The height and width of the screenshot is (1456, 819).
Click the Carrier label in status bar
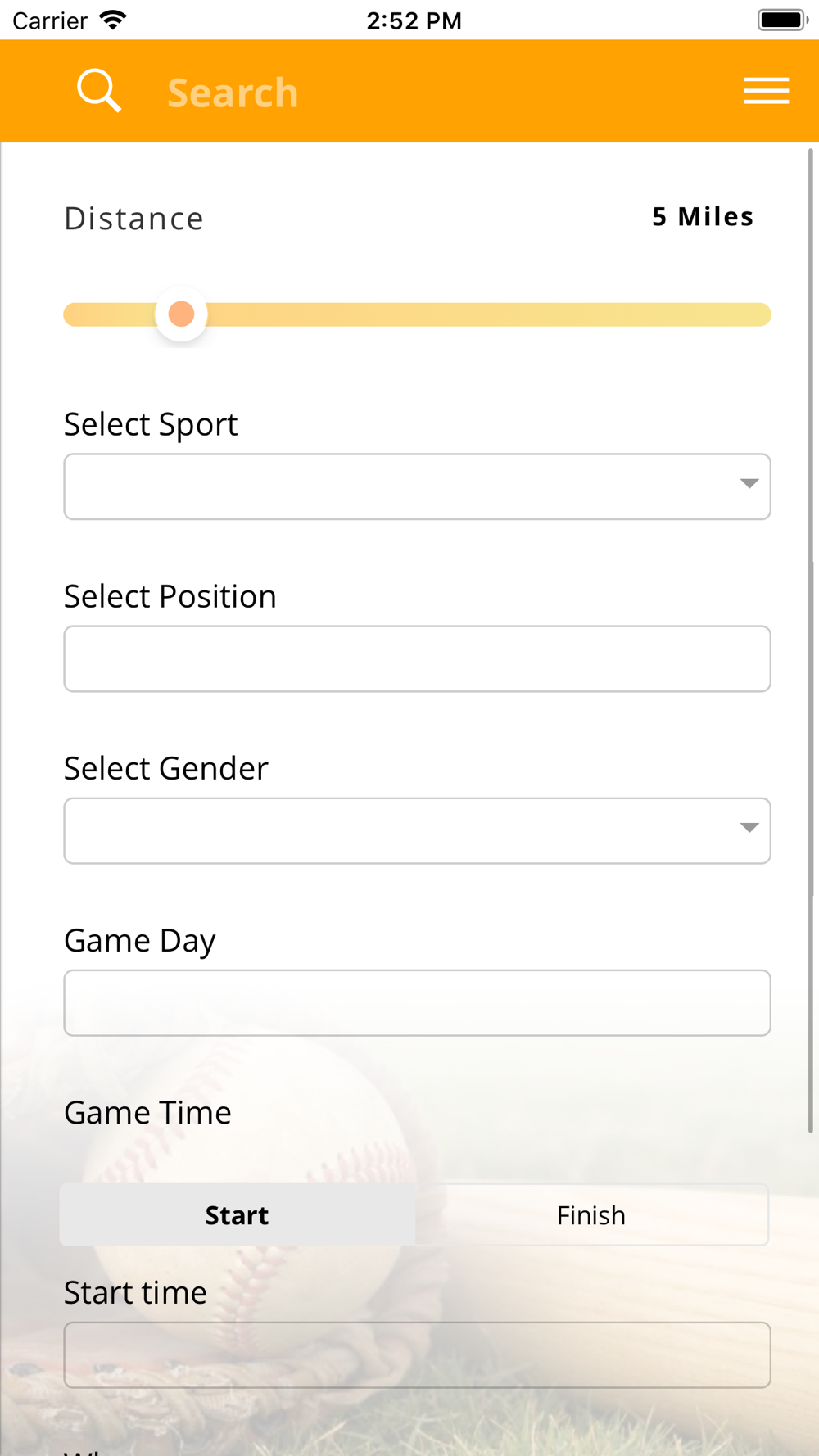pos(50,20)
